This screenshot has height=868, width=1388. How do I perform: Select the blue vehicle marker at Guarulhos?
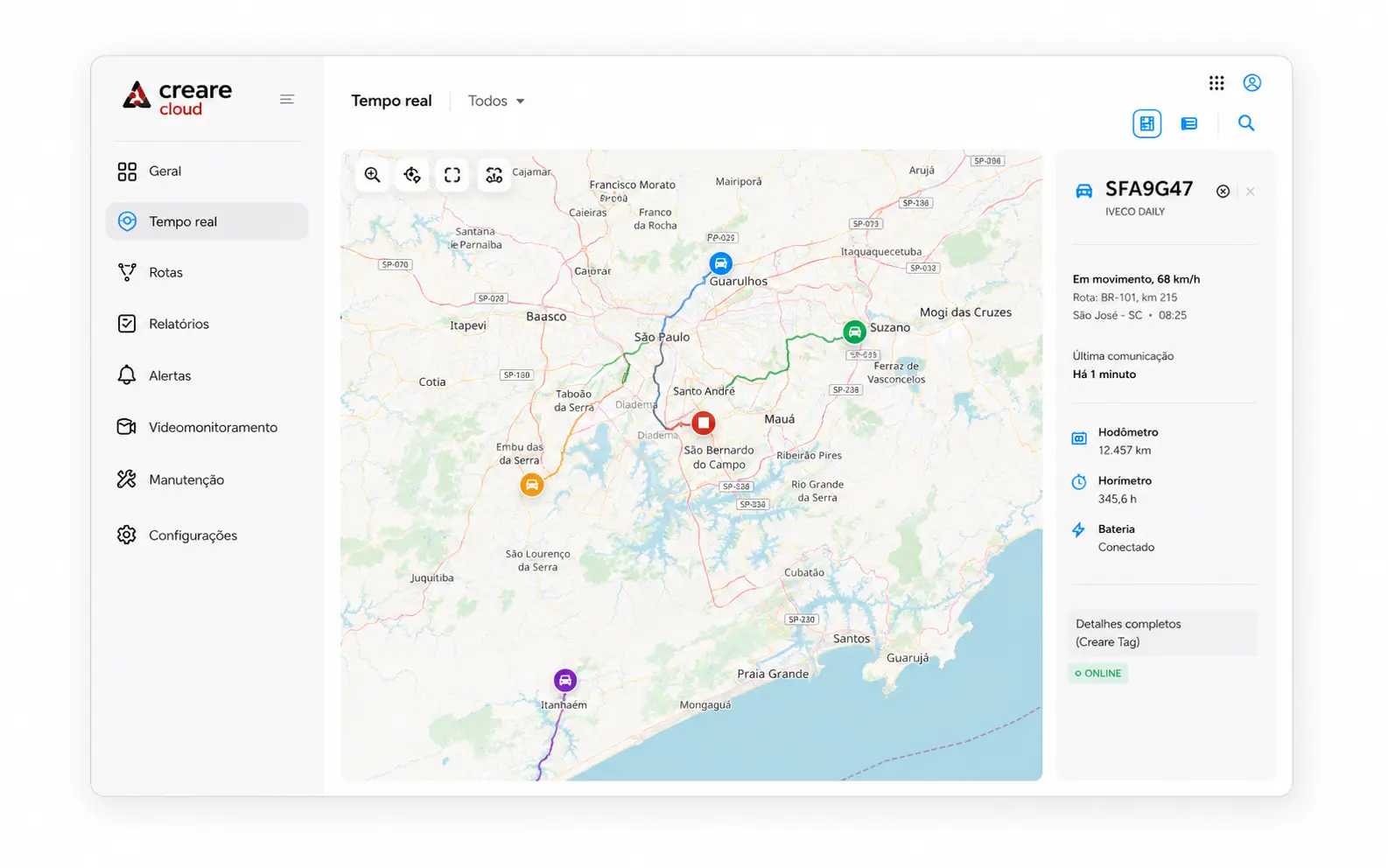point(720,263)
